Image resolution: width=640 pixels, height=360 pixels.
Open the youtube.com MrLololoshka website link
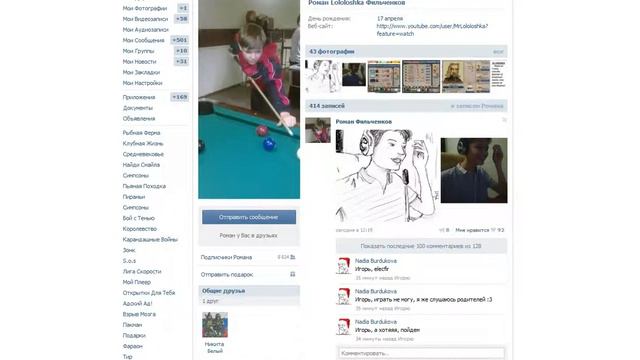pyautogui.click(x=432, y=30)
